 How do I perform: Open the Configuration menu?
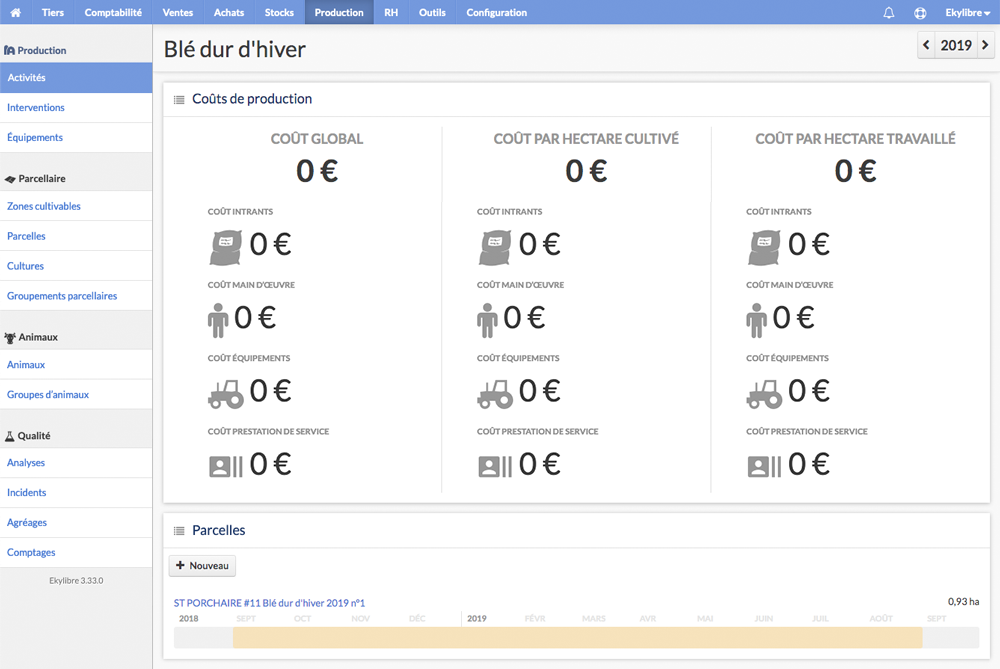[497, 12]
